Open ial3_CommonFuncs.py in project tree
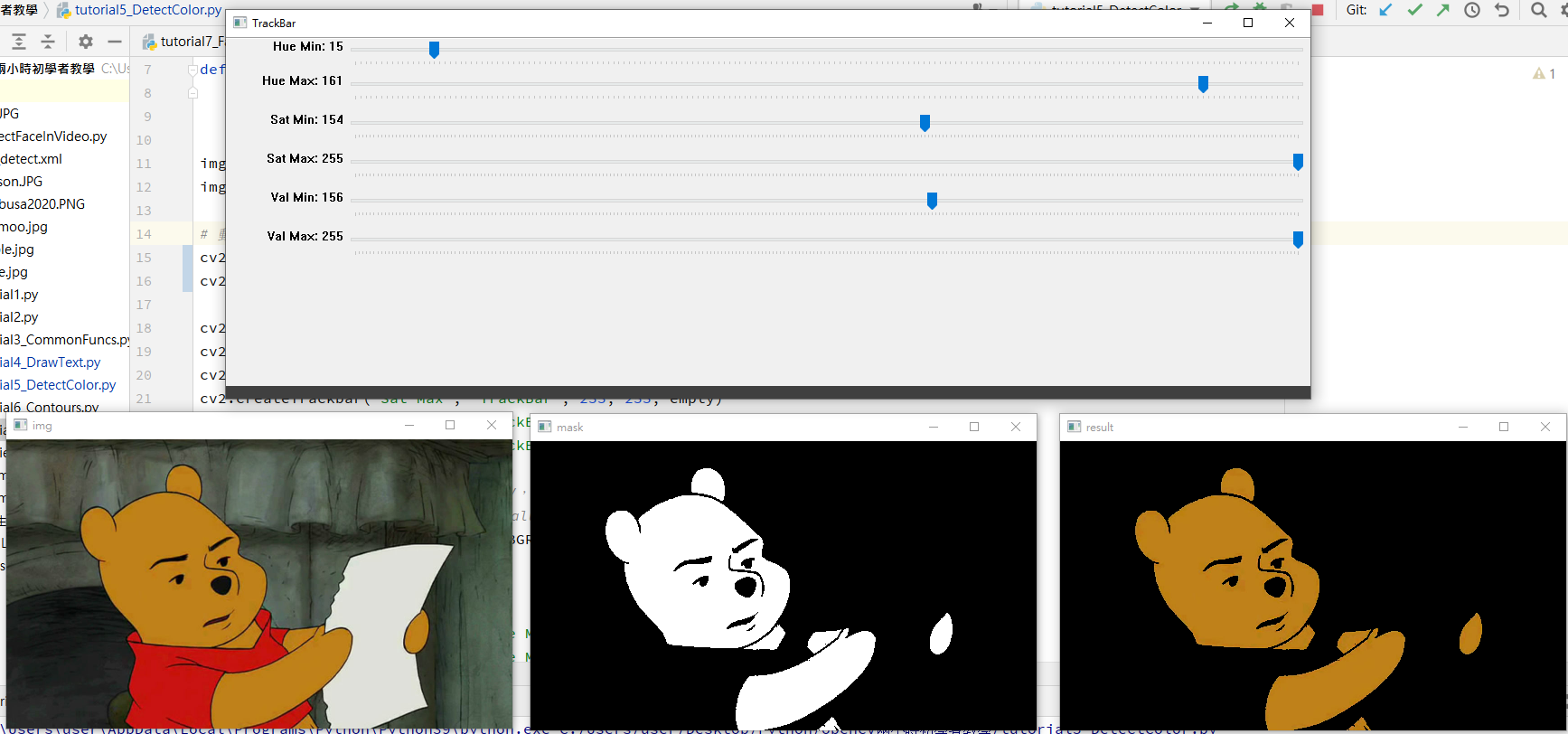The image size is (1568, 734). tap(65, 339)
